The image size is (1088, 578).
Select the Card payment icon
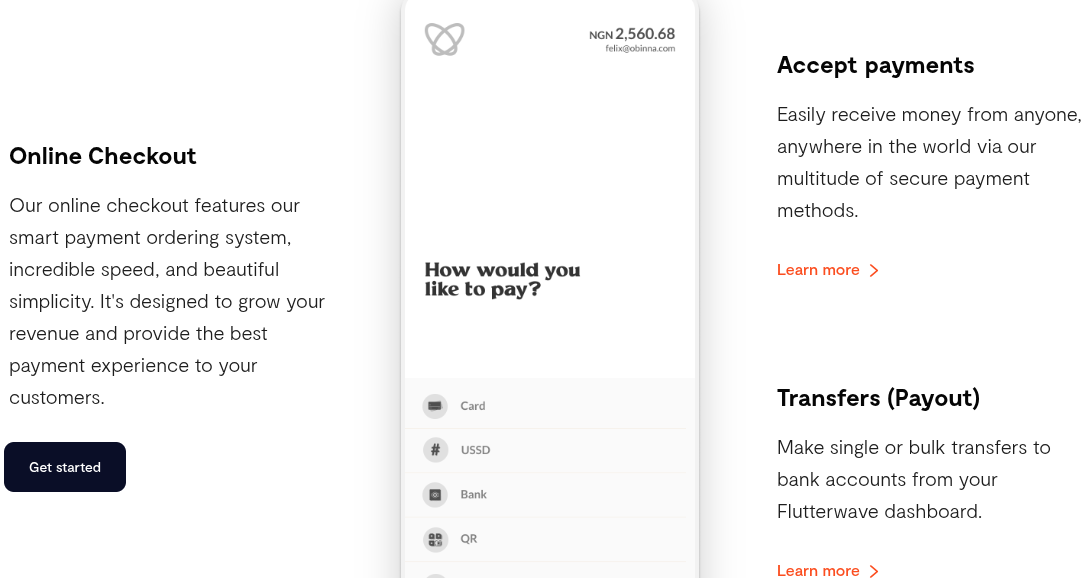pyautogui.click(x=435, y=406)
